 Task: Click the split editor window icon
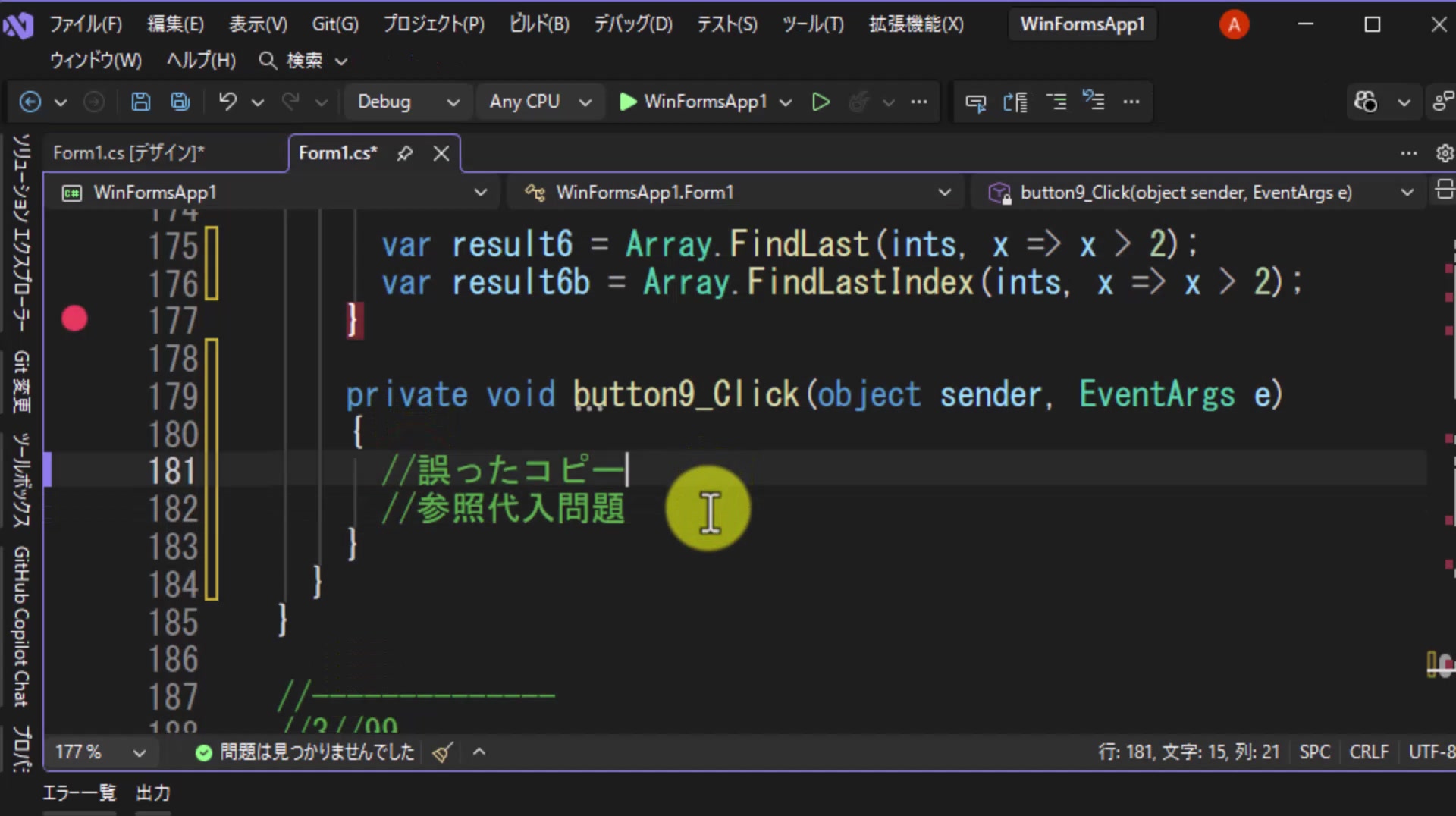click(x=1444, y=190)
